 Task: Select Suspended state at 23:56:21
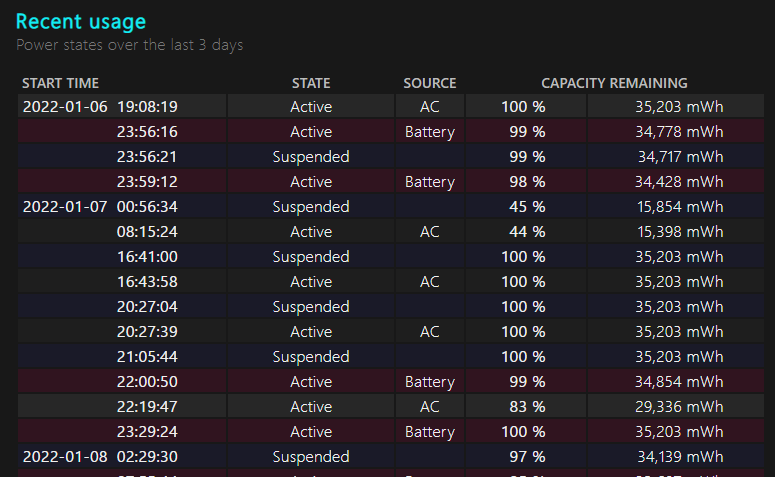[311, 157]
